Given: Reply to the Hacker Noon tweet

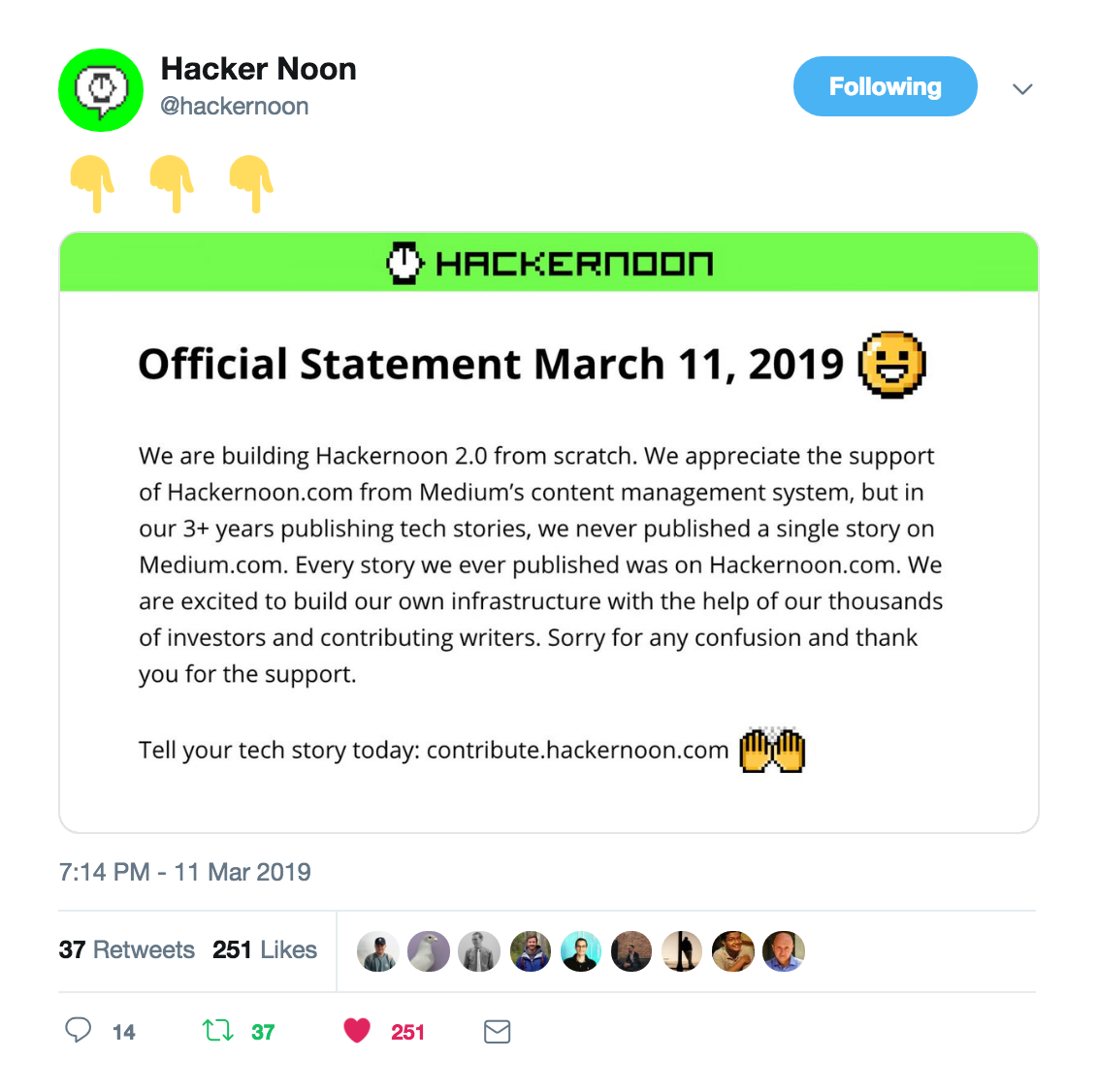Looking at the screenshot, I should pyautogui.click(x=79, y=1031).
